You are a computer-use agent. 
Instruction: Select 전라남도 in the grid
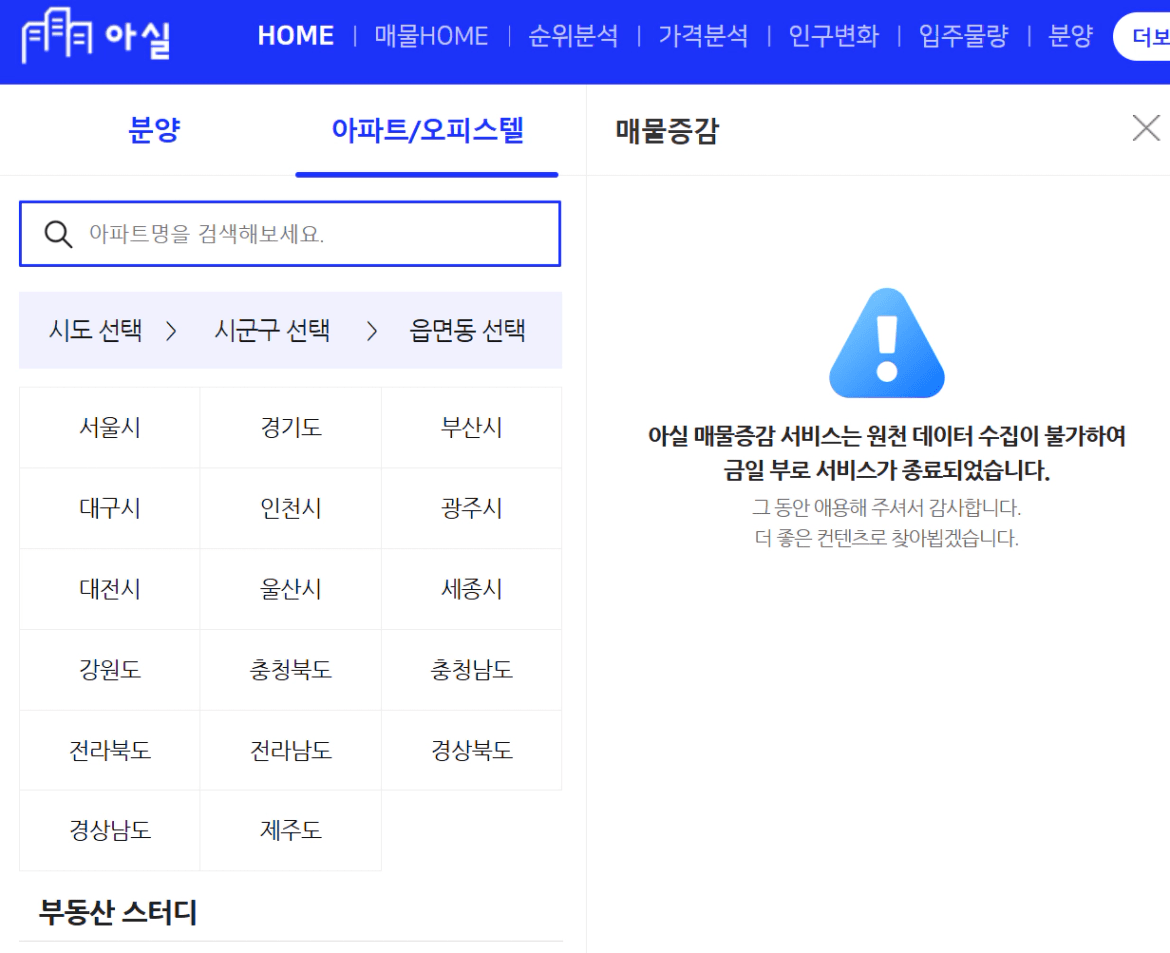[x=291, y=750]
